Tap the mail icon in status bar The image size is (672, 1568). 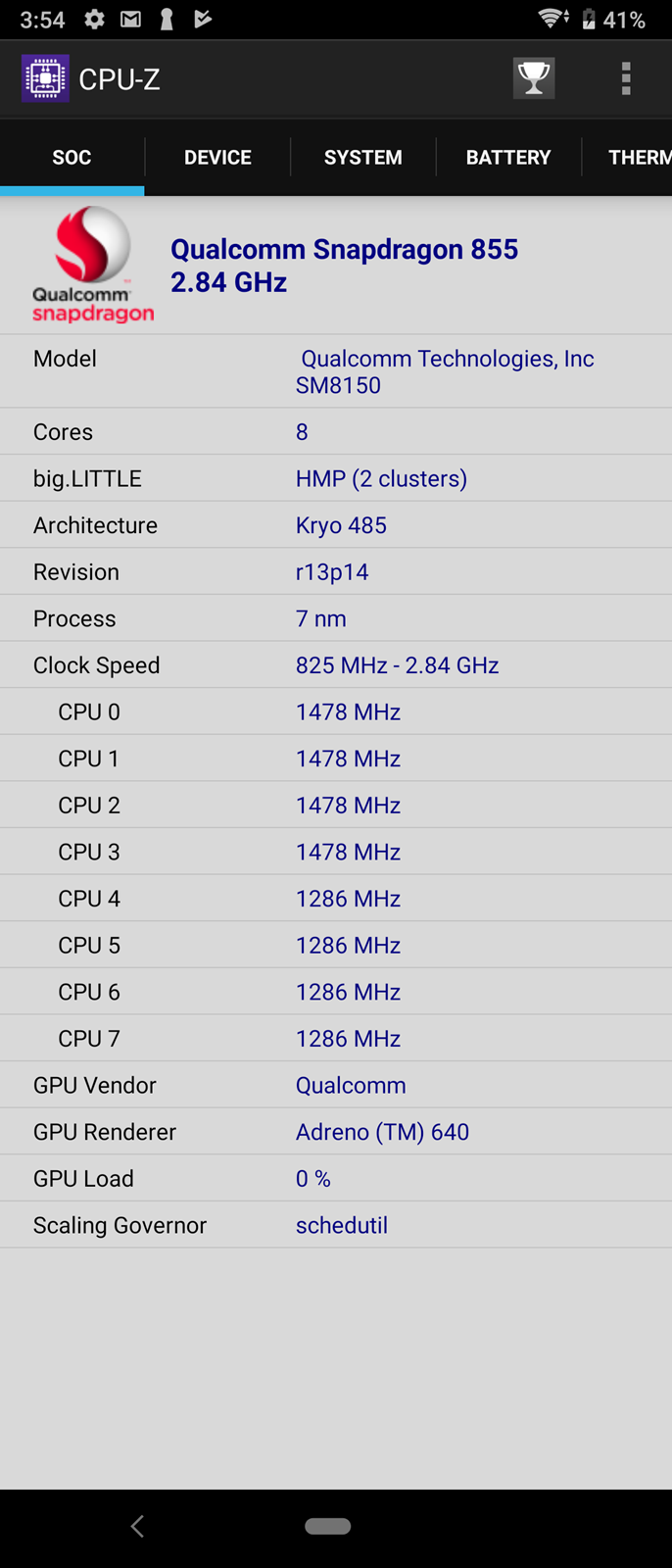pyautogui.click(x=130, y=19)
